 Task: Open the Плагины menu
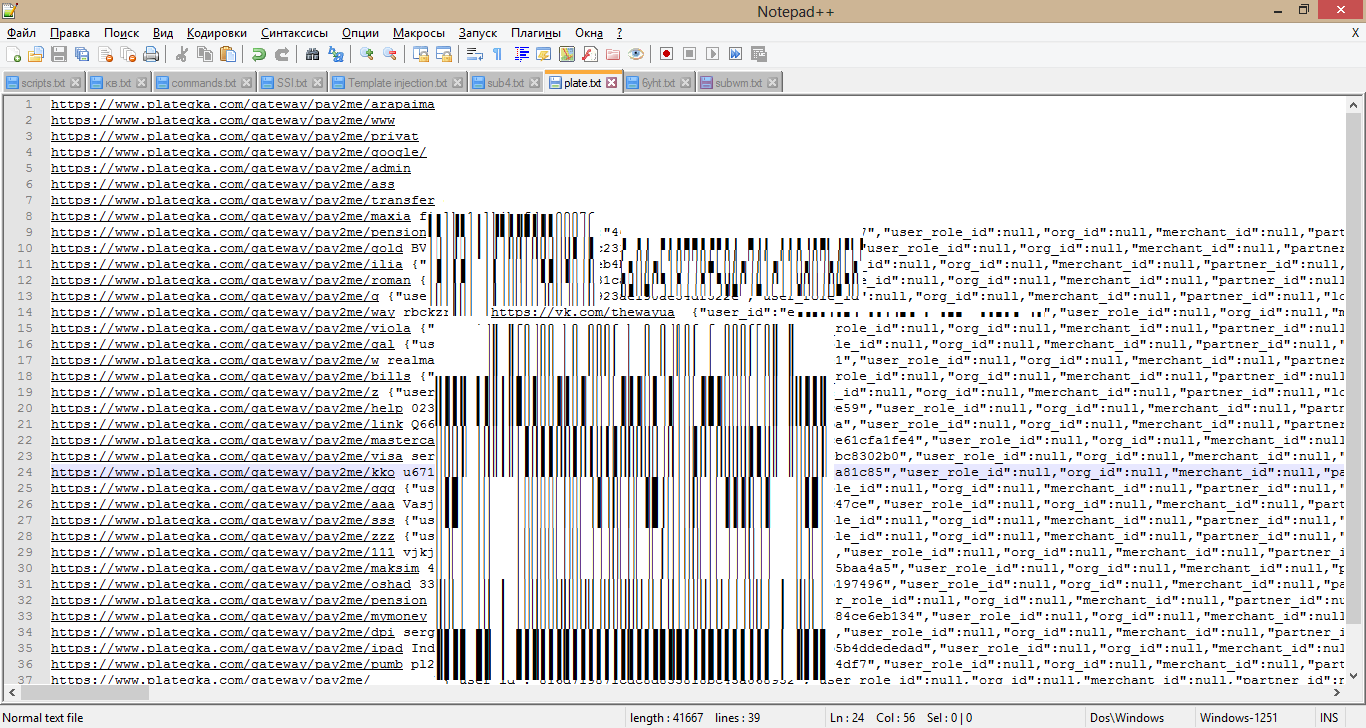click(x=536, y=33)
